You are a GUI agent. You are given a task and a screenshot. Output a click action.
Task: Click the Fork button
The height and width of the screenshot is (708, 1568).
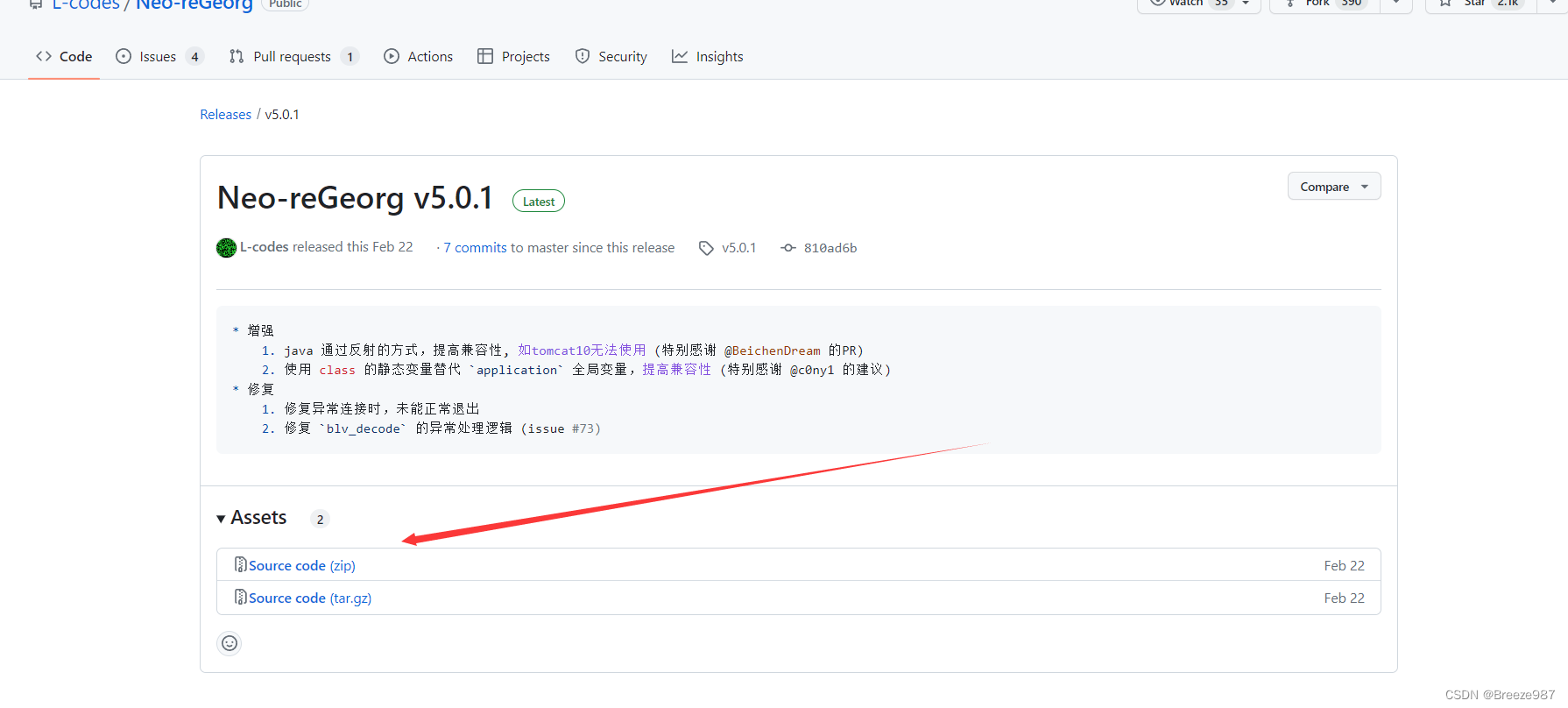click(x=1324, y=4)
